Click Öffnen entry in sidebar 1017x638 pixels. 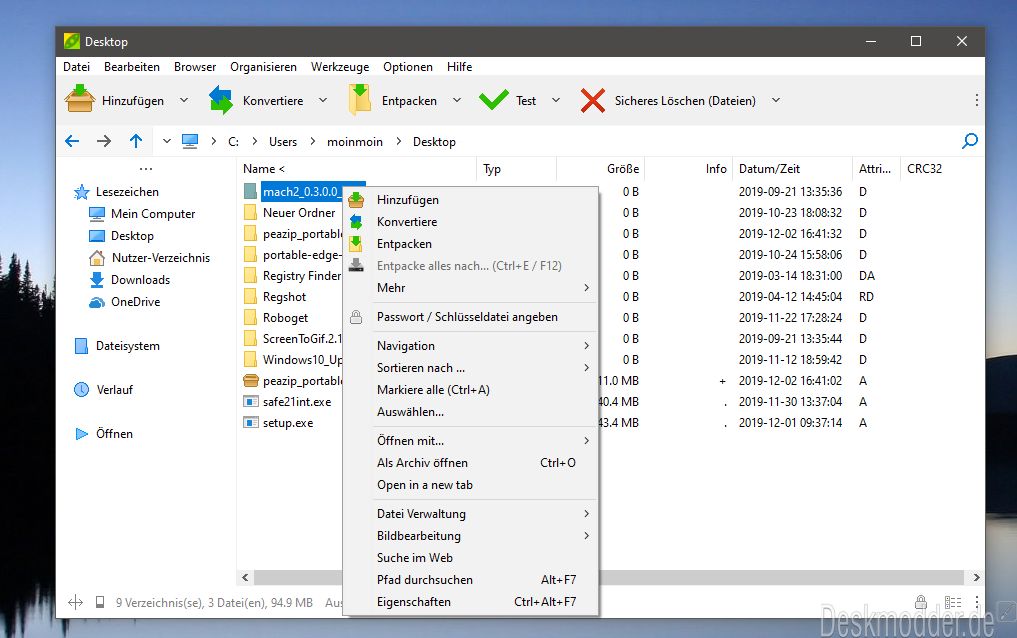pyautogui.click(x=104, y=434)
